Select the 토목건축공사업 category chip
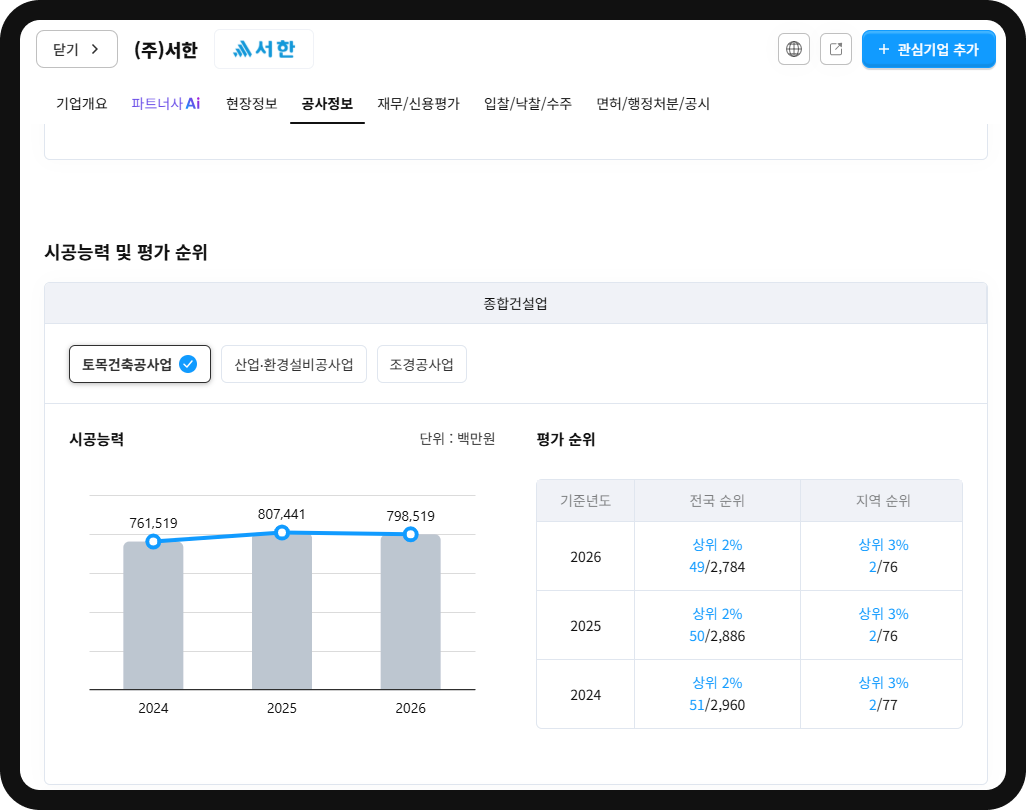This screenshot has height=810, width=1026. [x=140, y=364]
